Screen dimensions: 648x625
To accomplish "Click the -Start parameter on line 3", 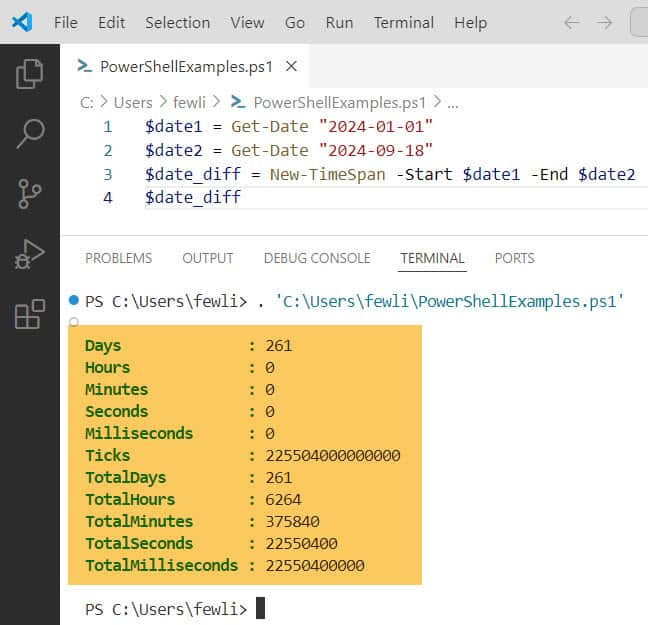I will point(424,174).
